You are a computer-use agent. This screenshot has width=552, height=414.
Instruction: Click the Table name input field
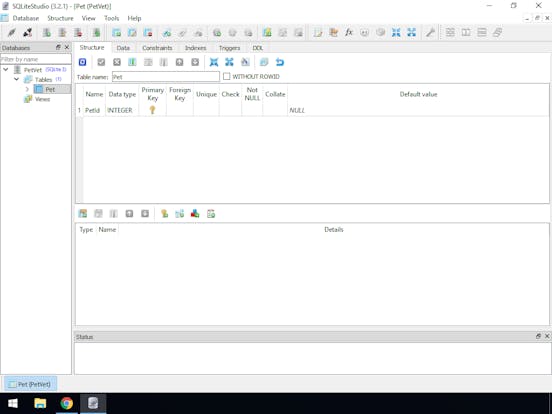pos(165,76)
